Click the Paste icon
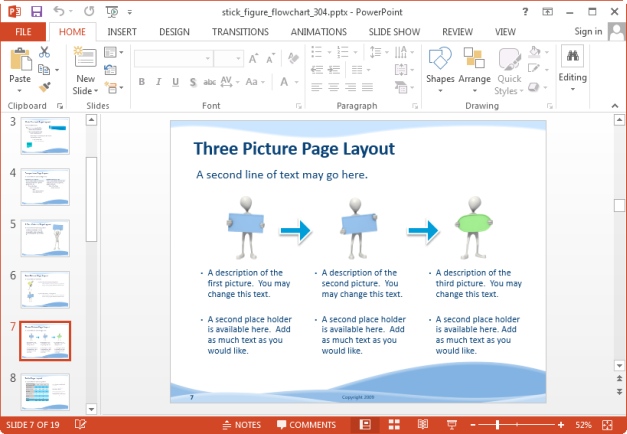 pos(19,60)
